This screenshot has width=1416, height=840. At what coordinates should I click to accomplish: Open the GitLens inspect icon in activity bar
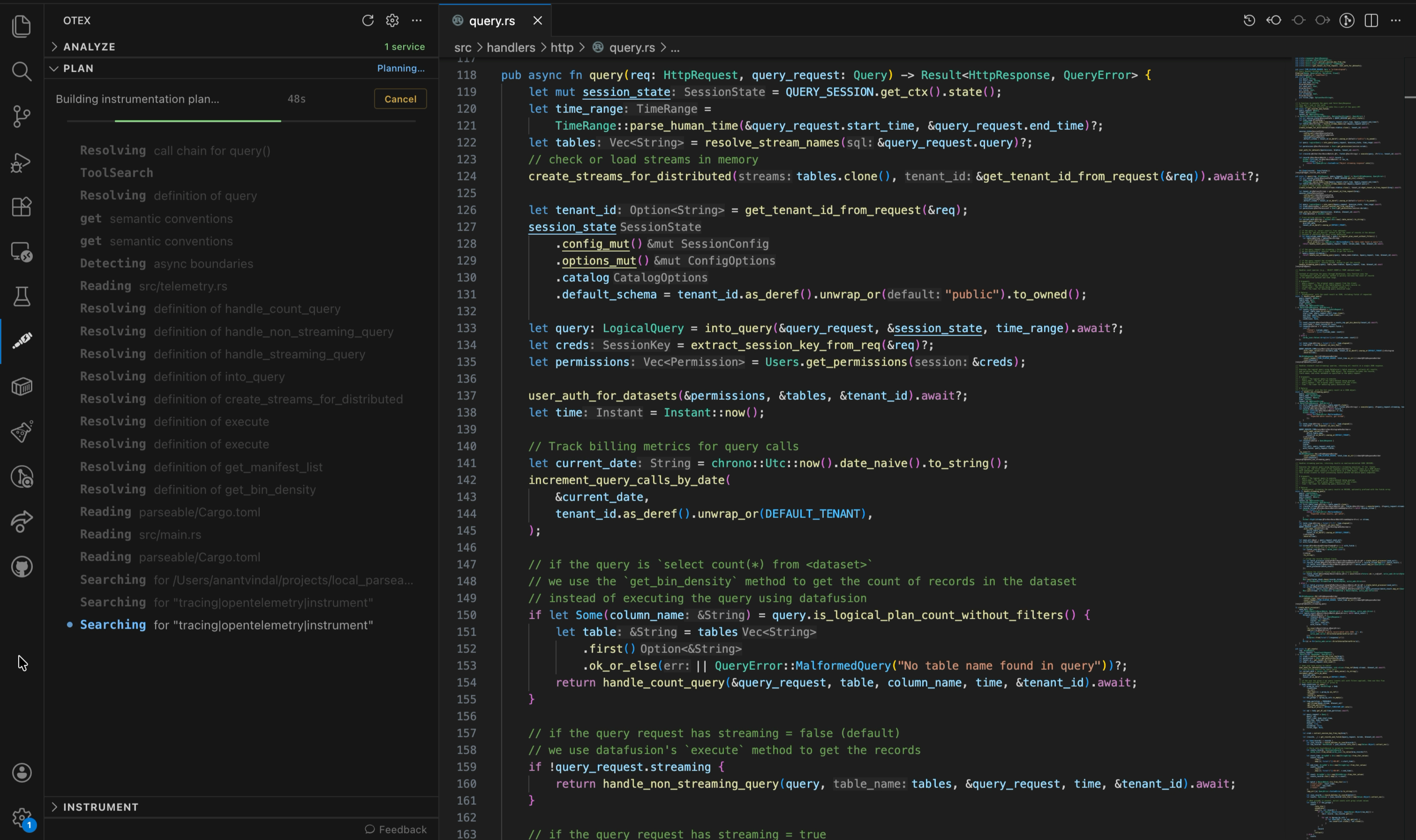(x=22, y=477)
